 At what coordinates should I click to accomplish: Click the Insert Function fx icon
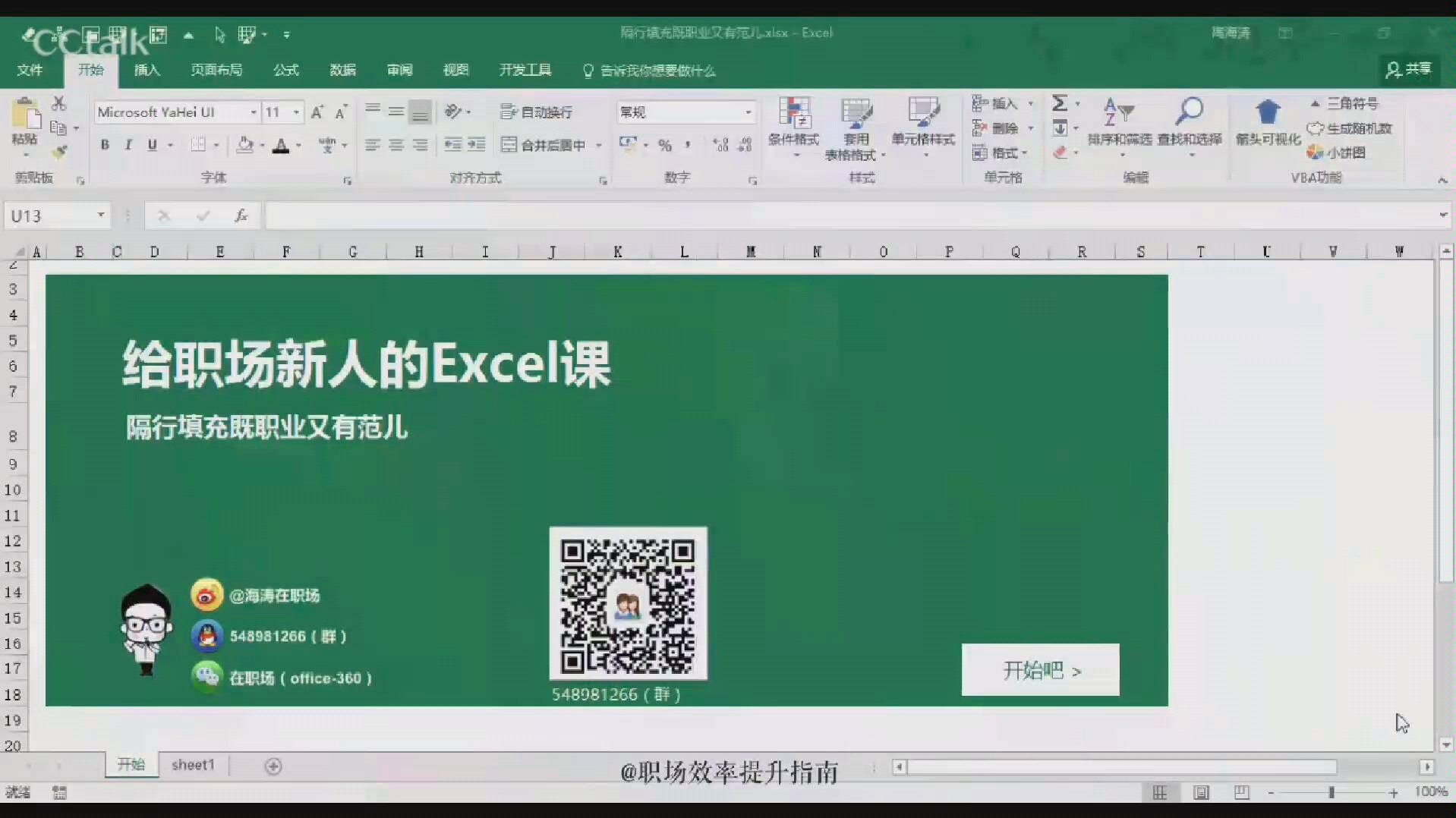tap(241, 216)
